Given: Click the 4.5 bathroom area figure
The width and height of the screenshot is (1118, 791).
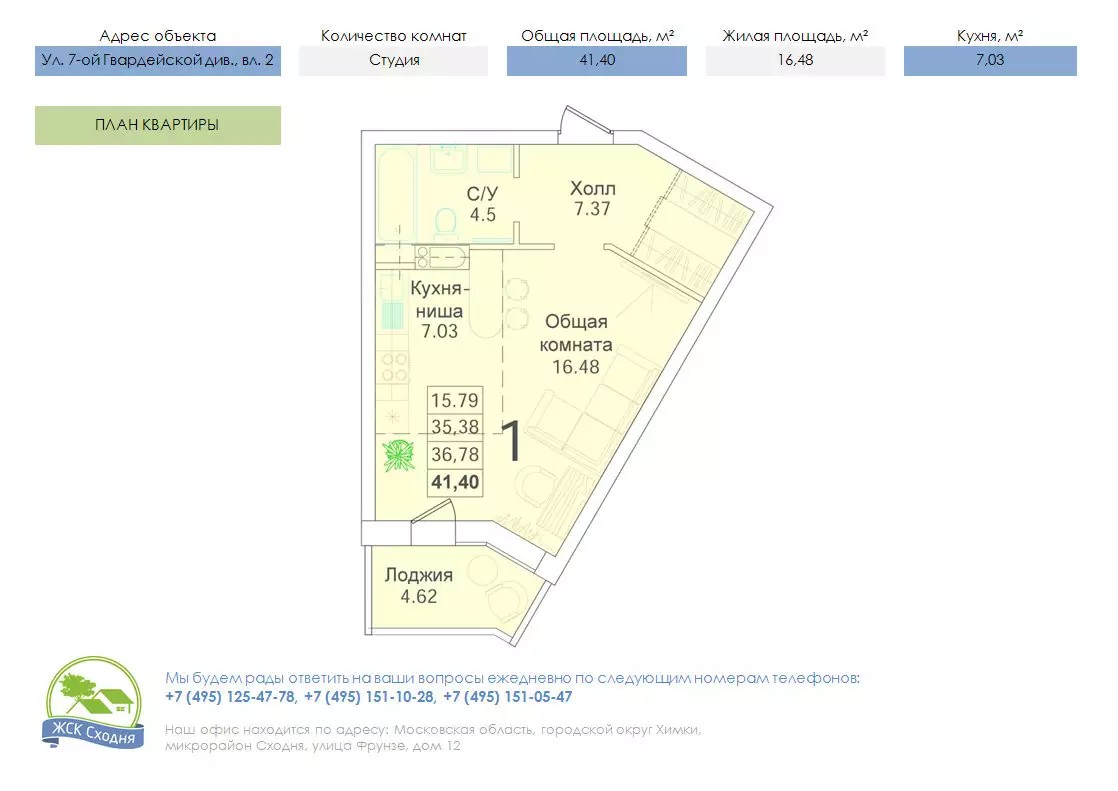Looking at the screenshot, I should pos(483,215).
